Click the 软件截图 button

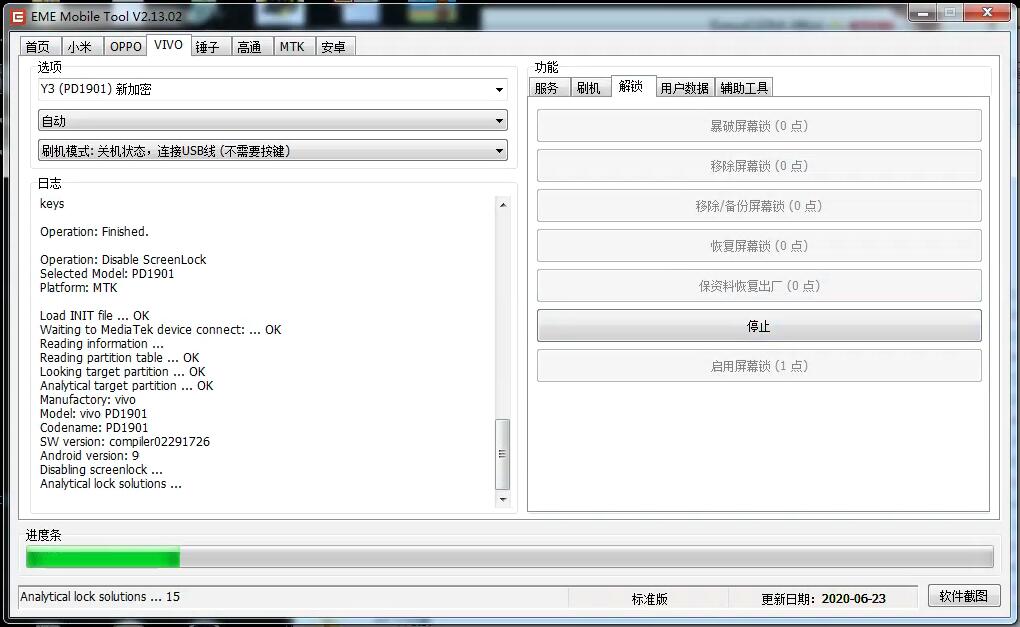[964, 596]
